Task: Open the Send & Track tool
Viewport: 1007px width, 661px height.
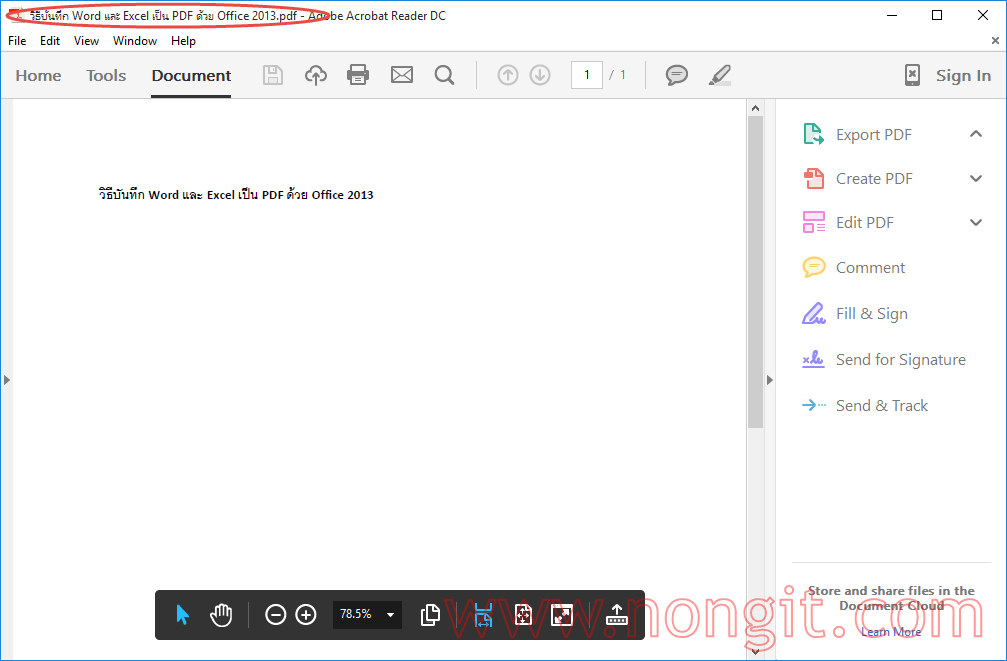Action: (882, 405)
